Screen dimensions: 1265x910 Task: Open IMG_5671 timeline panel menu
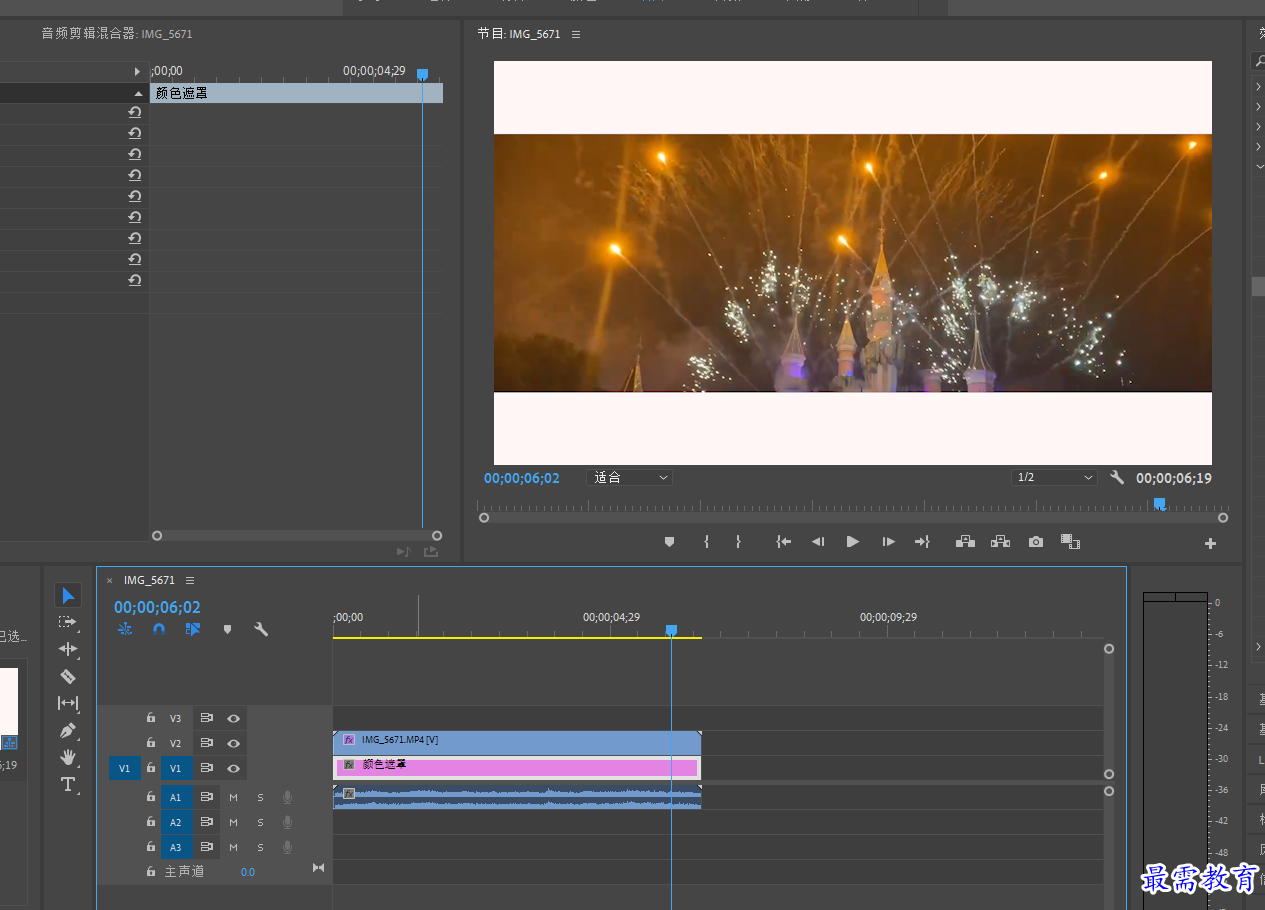tap(190, 580)
